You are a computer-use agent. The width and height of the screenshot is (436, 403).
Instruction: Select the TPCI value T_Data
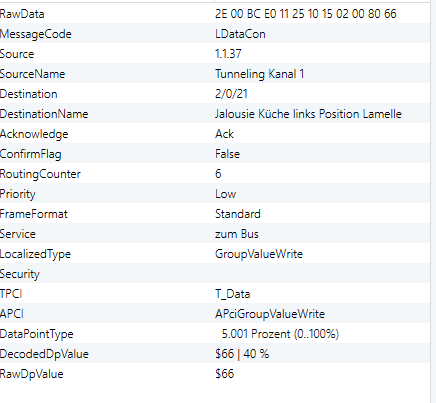pyautogui.click(x=233, y=294)
